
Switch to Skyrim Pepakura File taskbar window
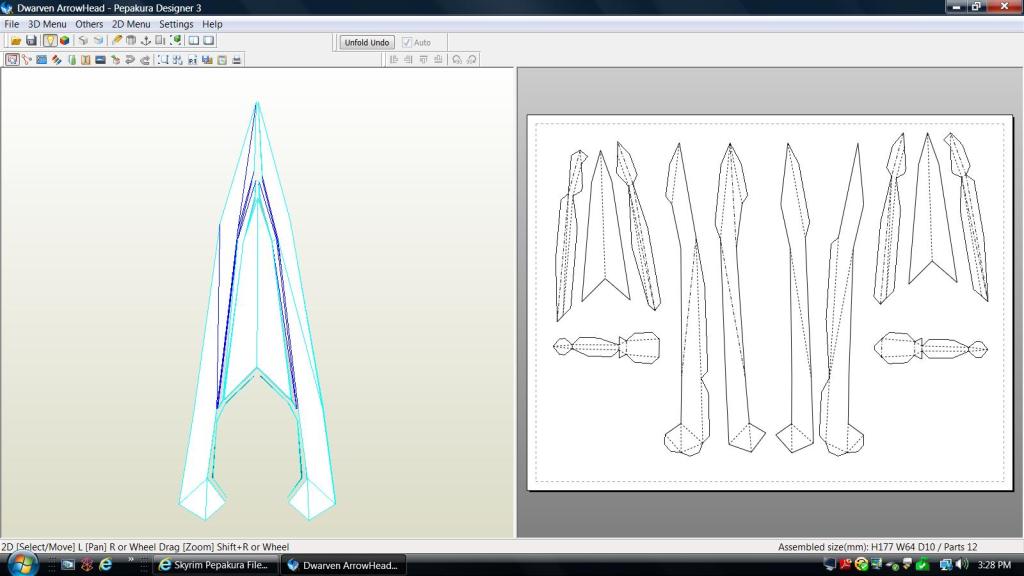(216, 565)
